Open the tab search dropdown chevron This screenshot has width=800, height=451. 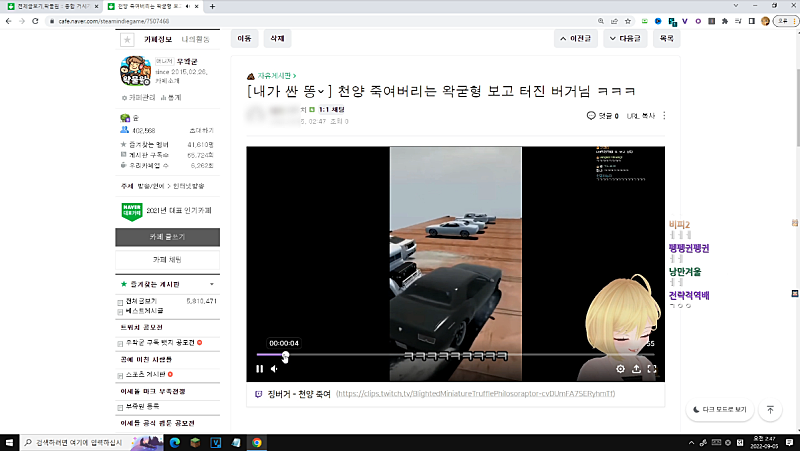(735, 6)
